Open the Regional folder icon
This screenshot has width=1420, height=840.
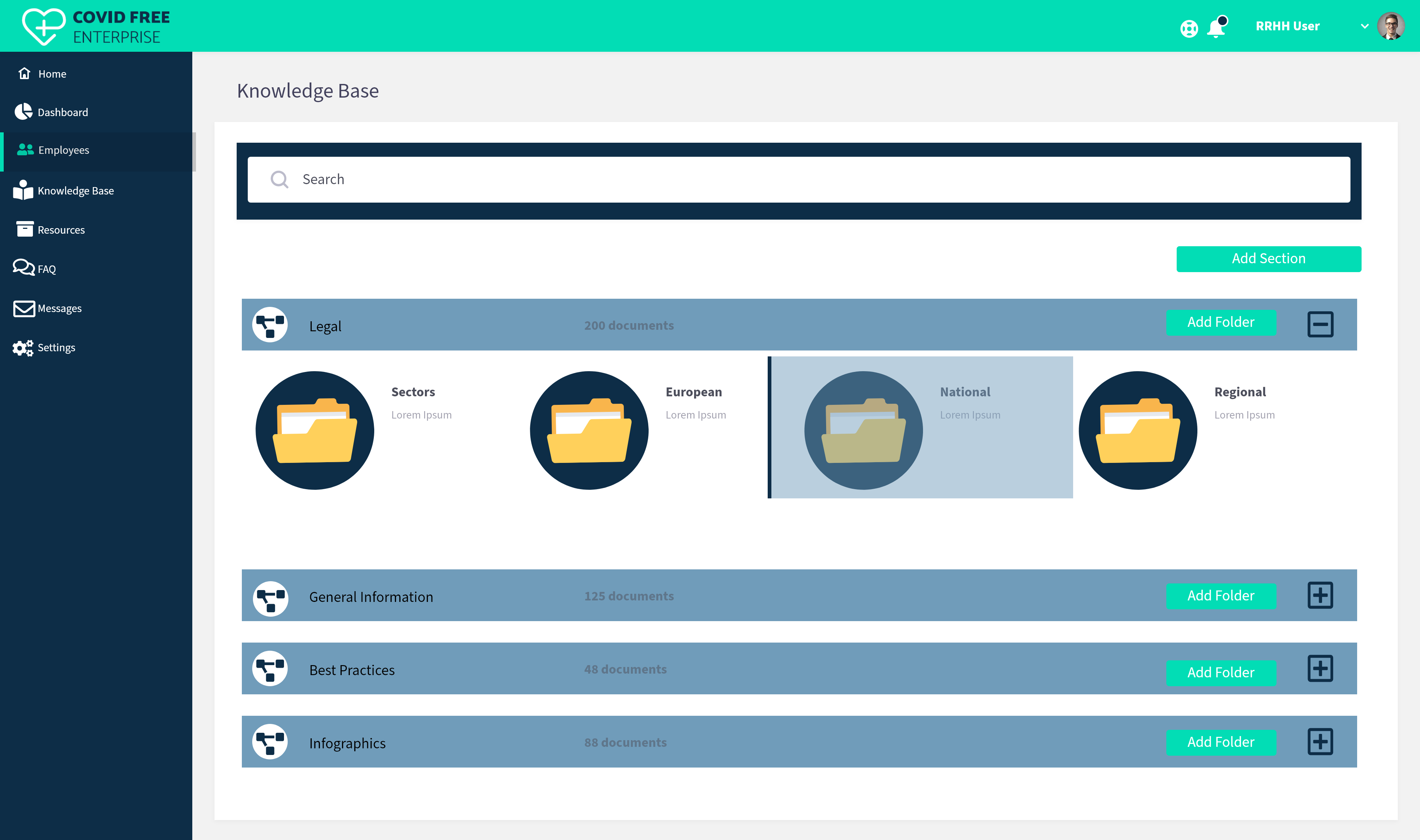point(1137,430)
